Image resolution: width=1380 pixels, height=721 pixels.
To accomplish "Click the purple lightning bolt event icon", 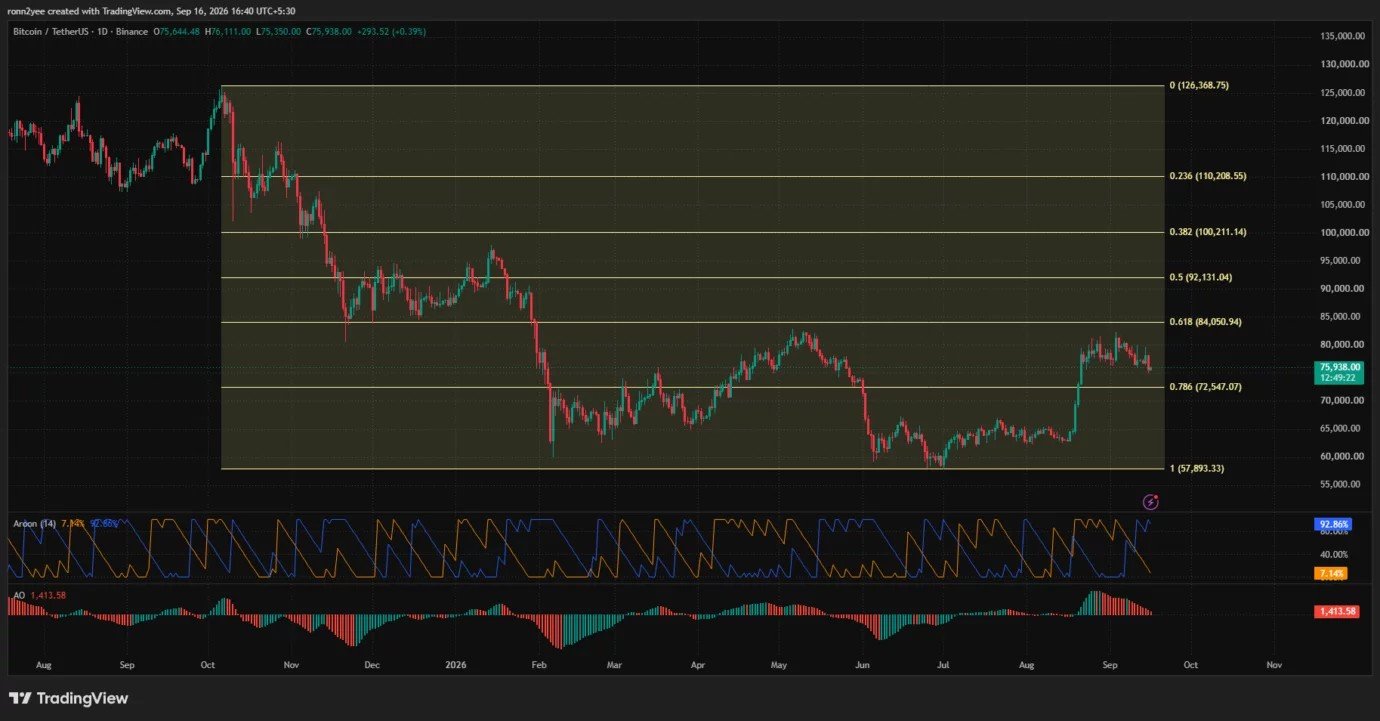I will pyautogui.click(x=1150, y=500).
